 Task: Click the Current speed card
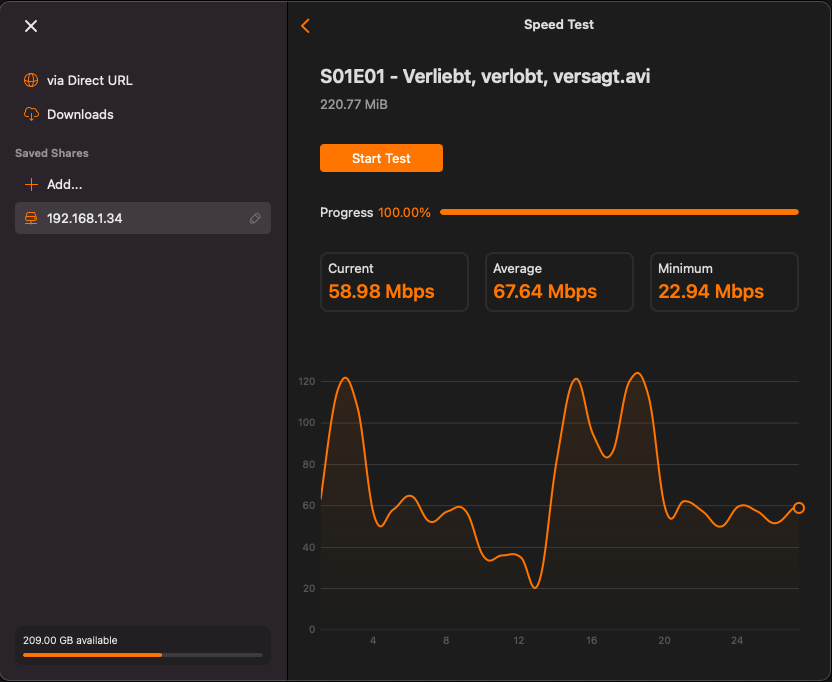pos(394,282)
